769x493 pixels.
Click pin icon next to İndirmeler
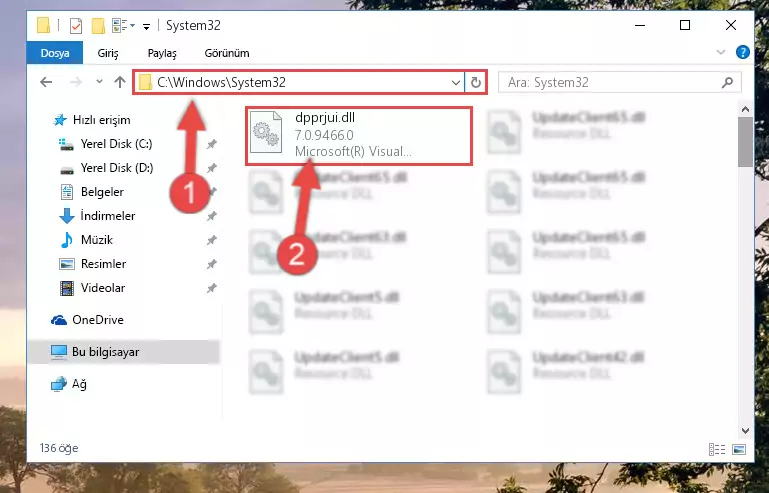pyautogui.click(x=211, y=216)
